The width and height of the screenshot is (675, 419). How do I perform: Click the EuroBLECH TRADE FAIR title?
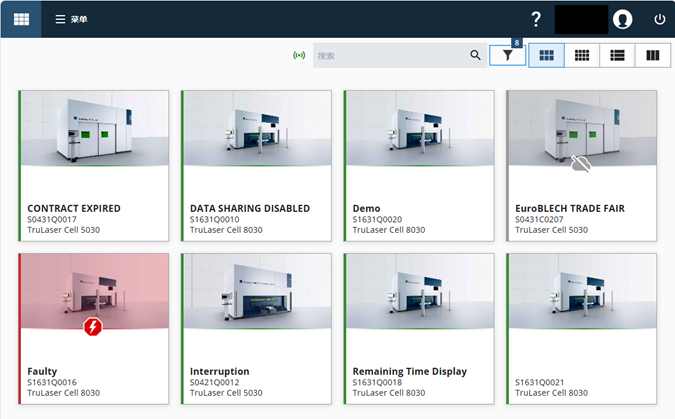(570, 208)
